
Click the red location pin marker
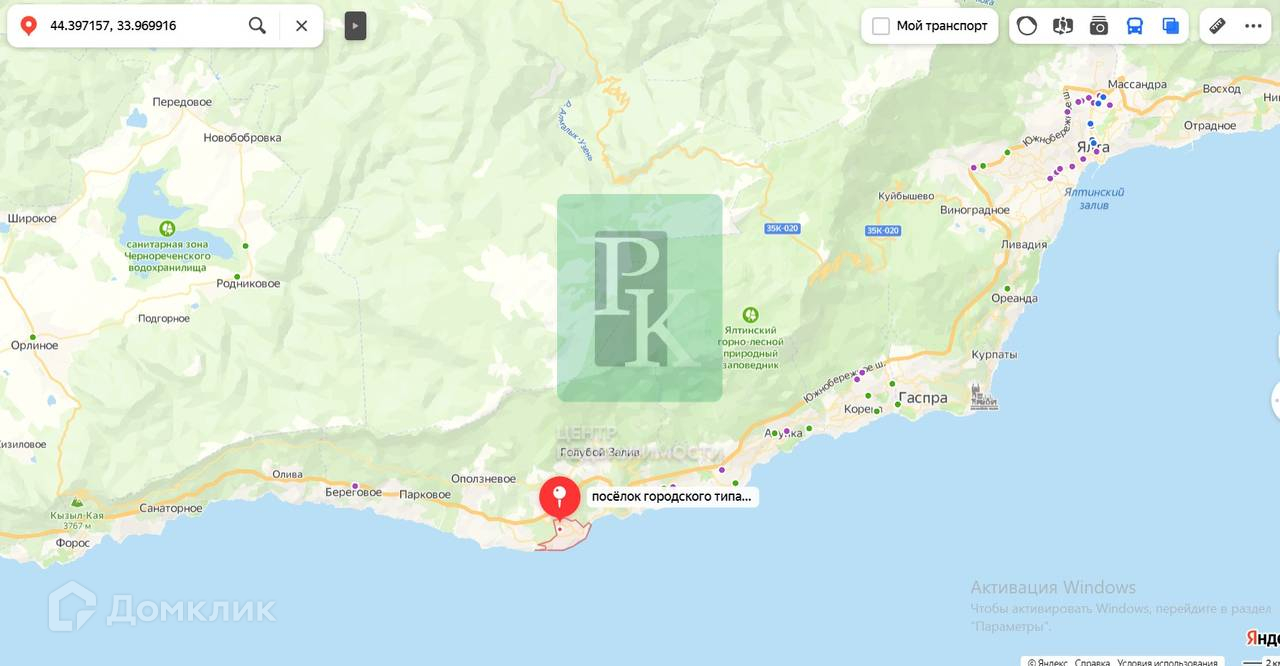coord(559,498)
